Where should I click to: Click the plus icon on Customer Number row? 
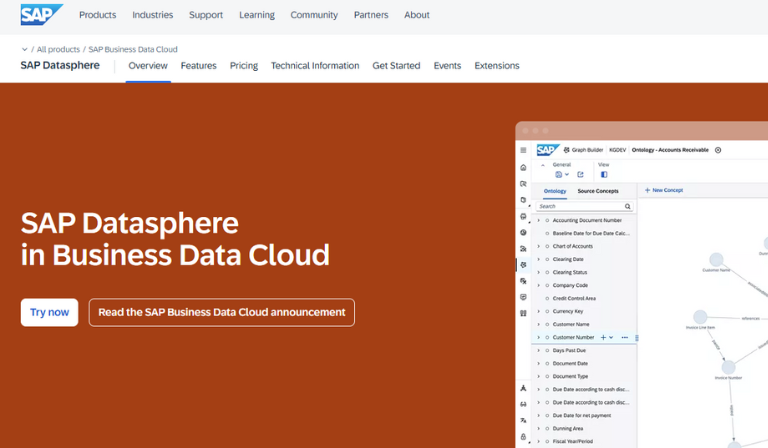click(603, 337)
